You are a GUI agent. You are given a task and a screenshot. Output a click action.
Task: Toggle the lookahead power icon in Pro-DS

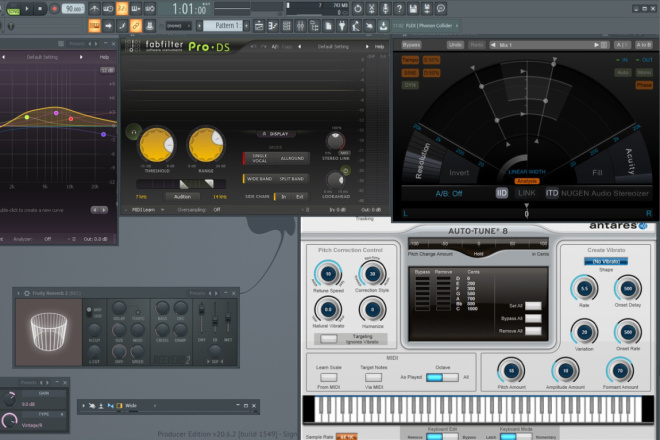point(346,171)
